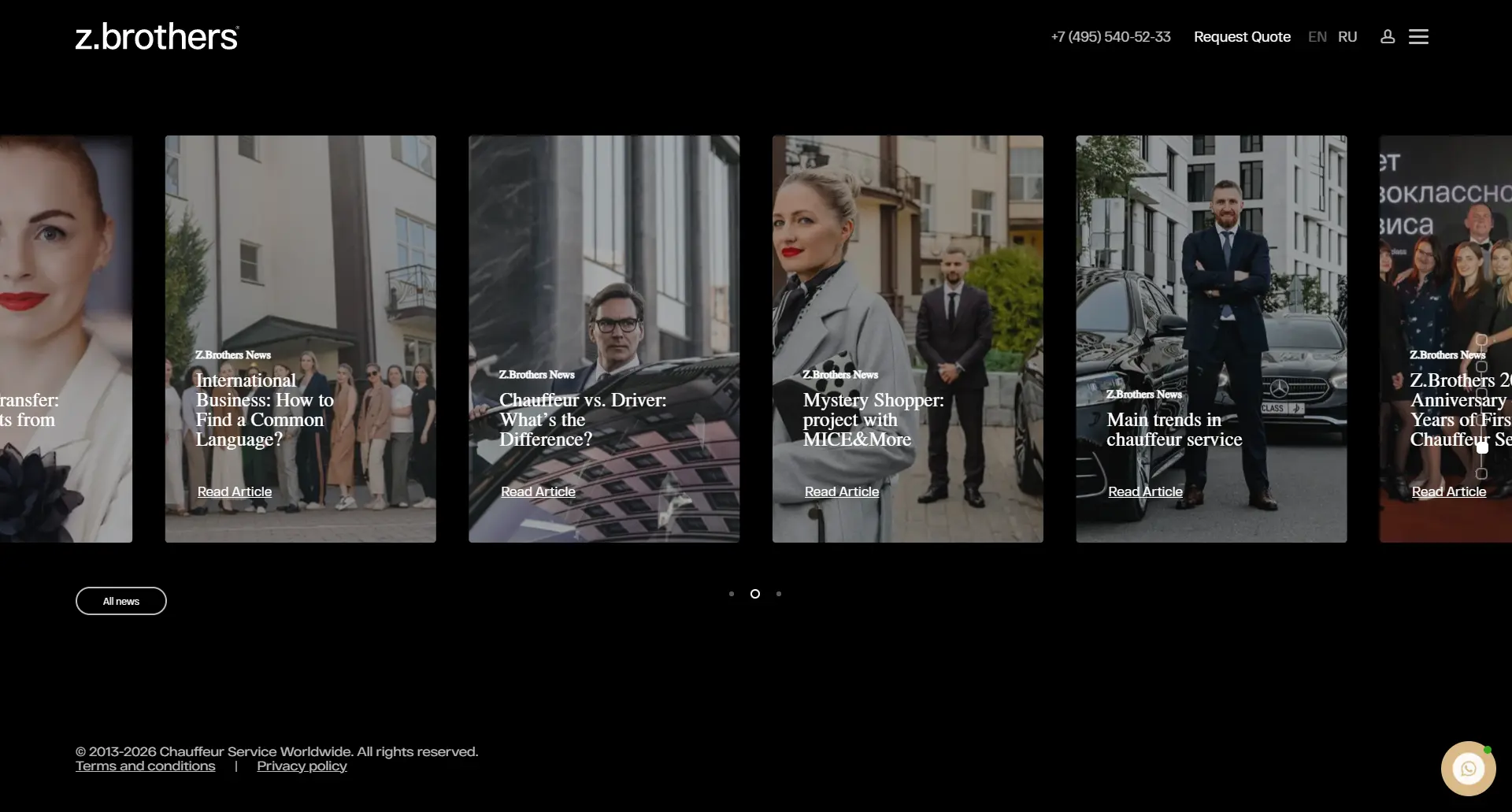Read Article for Mystery Shopper project
Viewport: 1512px width, 812px height.
(x=842, y=491)
